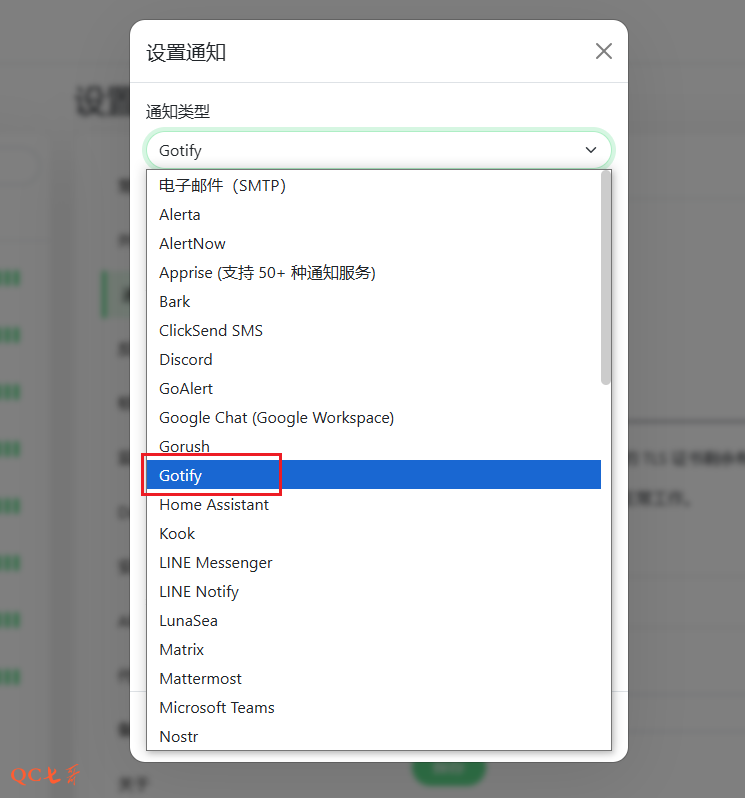Select 电子邮件 (SMTP) from the list
745x798 pixels.
[223, 185]
